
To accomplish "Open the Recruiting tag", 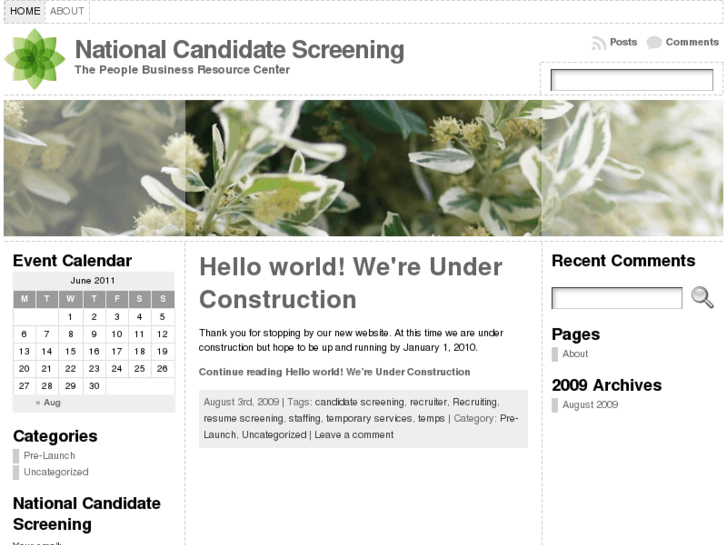I will coord(475,402).
